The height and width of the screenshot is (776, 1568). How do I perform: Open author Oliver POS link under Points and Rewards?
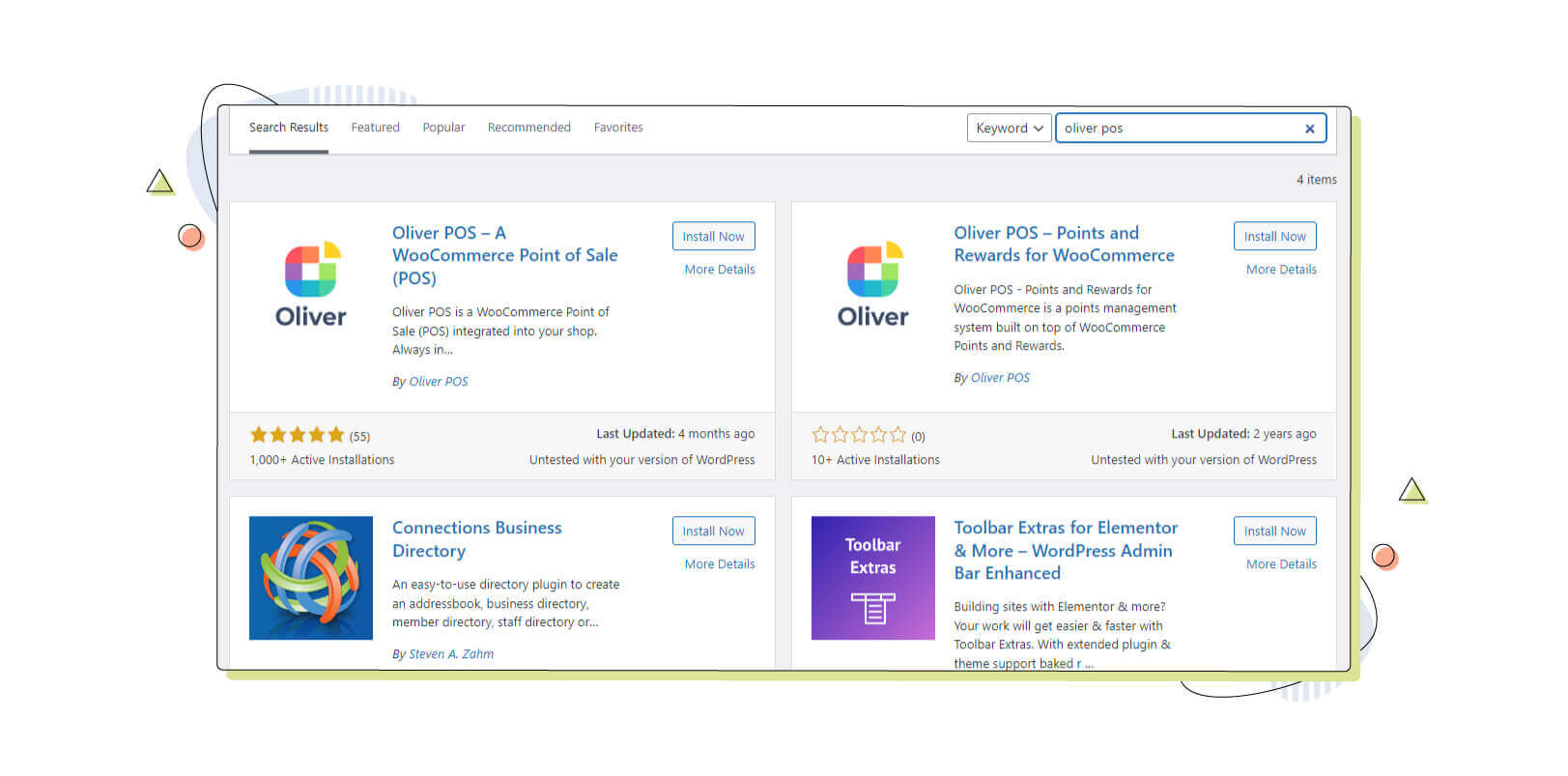[x=1000, y=378]
